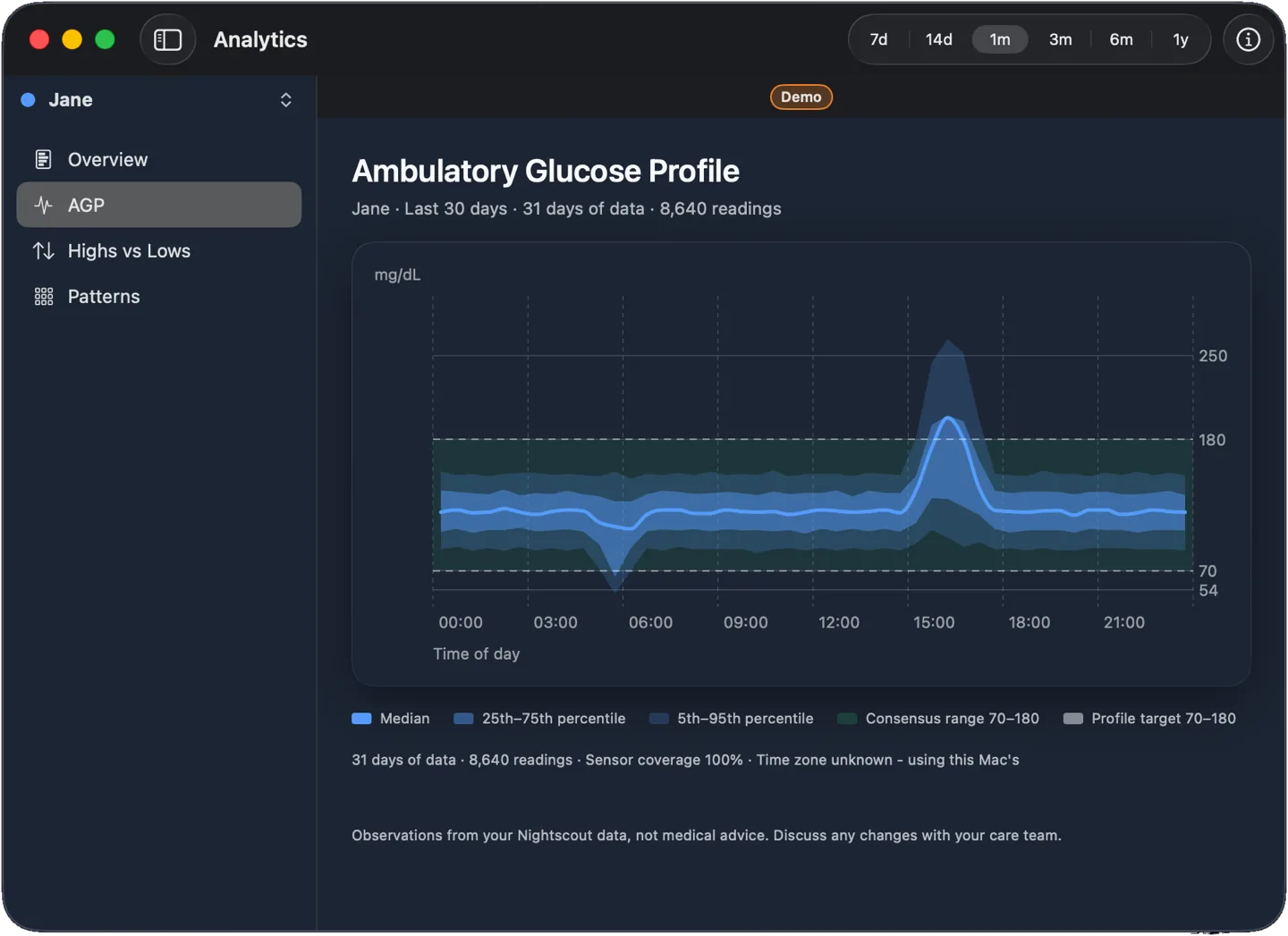Click the 5th–95th percentile legend swatch

pyautogui.click(x=658, y=718)
